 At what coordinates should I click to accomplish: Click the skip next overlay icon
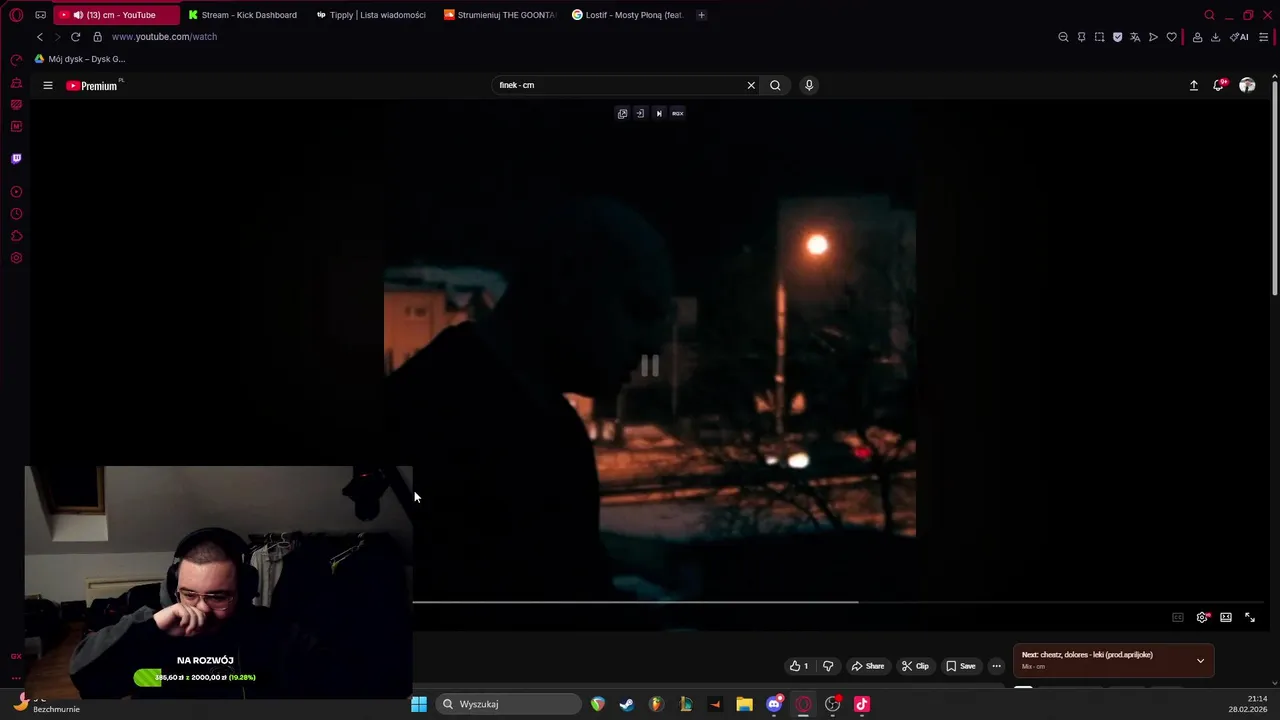tap(658, 113)
